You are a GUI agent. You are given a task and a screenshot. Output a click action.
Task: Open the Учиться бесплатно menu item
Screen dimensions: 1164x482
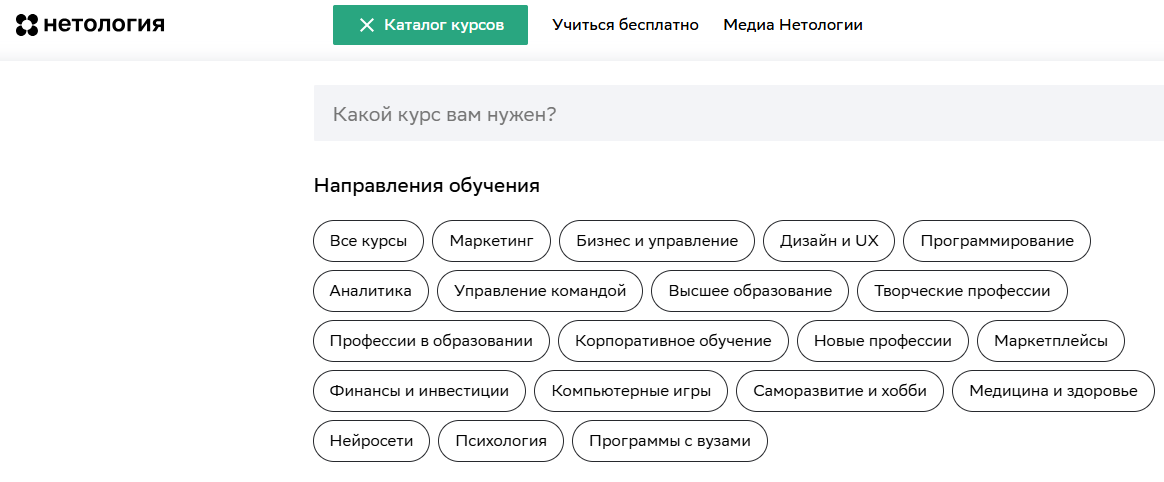click(625, 25)
